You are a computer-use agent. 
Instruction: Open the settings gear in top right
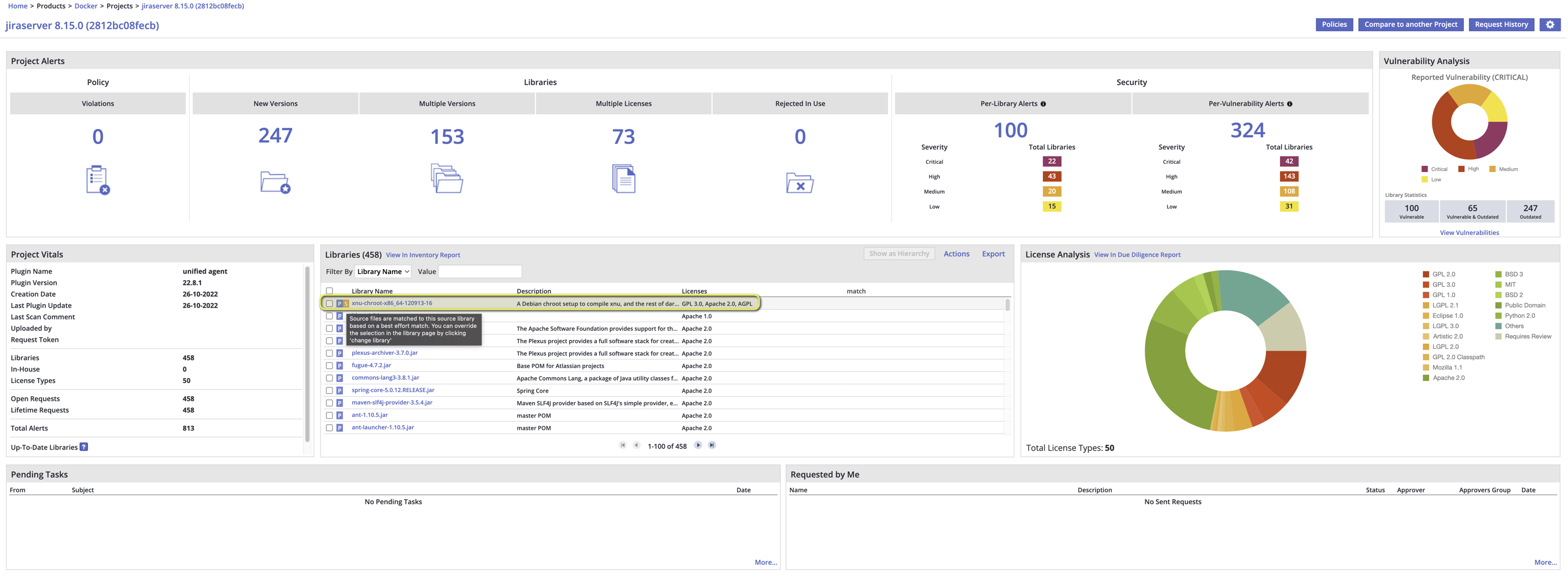tap(1550, 25)
